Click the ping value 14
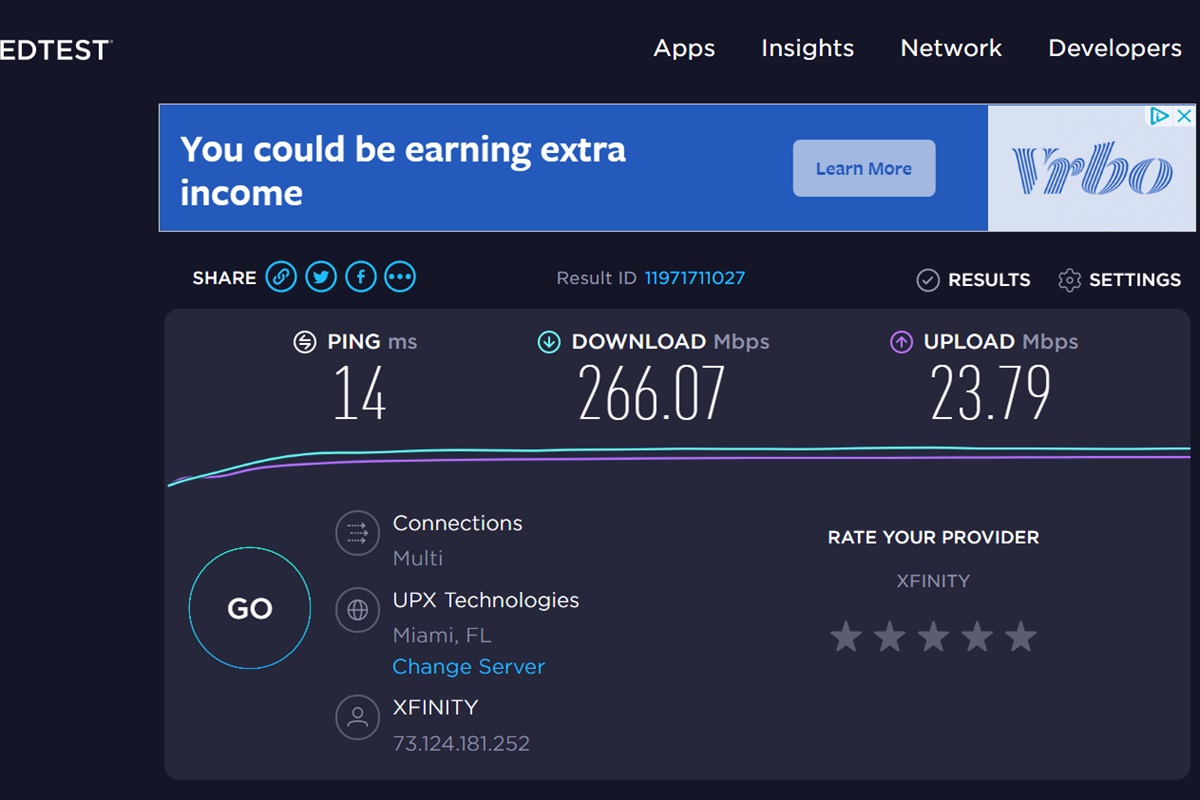Image resolution: width=1200 pixels, height=800 pixels. [x=360, y=393]
